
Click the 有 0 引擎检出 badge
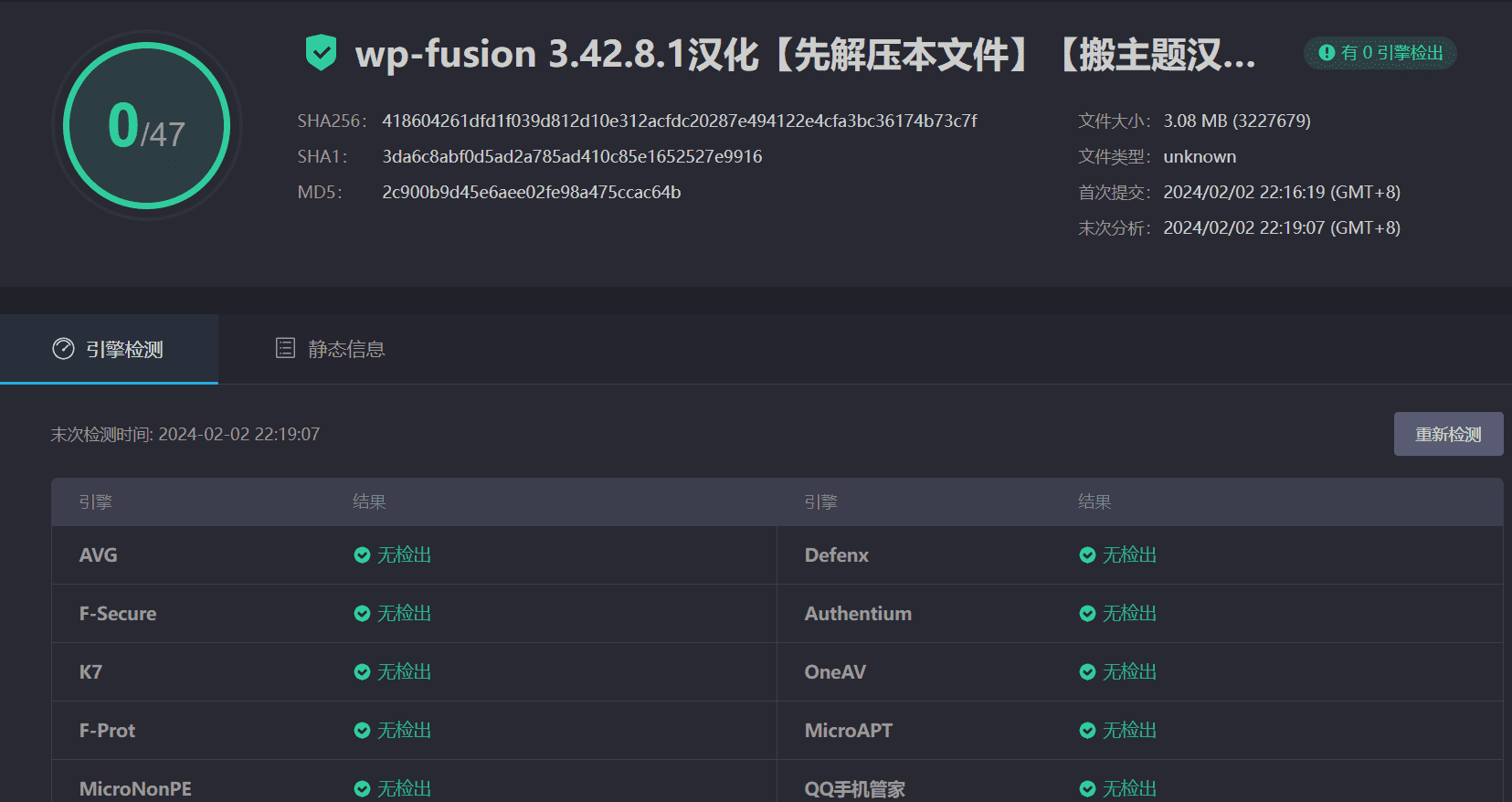(1380, 53)
